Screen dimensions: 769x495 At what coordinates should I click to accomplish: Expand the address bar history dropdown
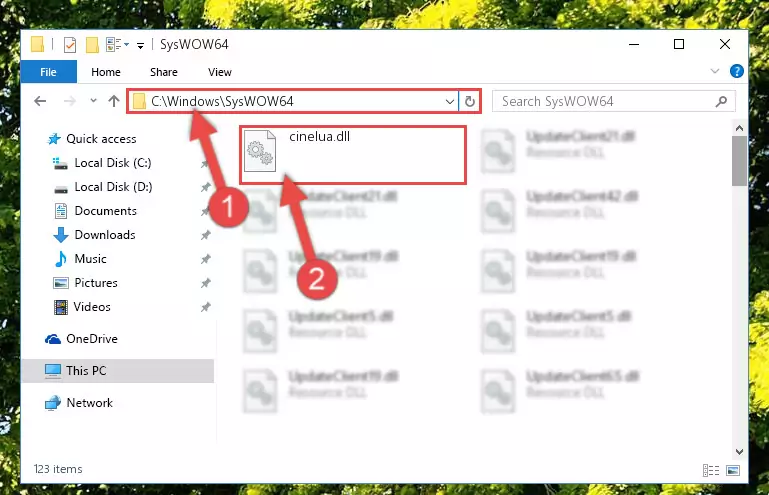point(449,102)
